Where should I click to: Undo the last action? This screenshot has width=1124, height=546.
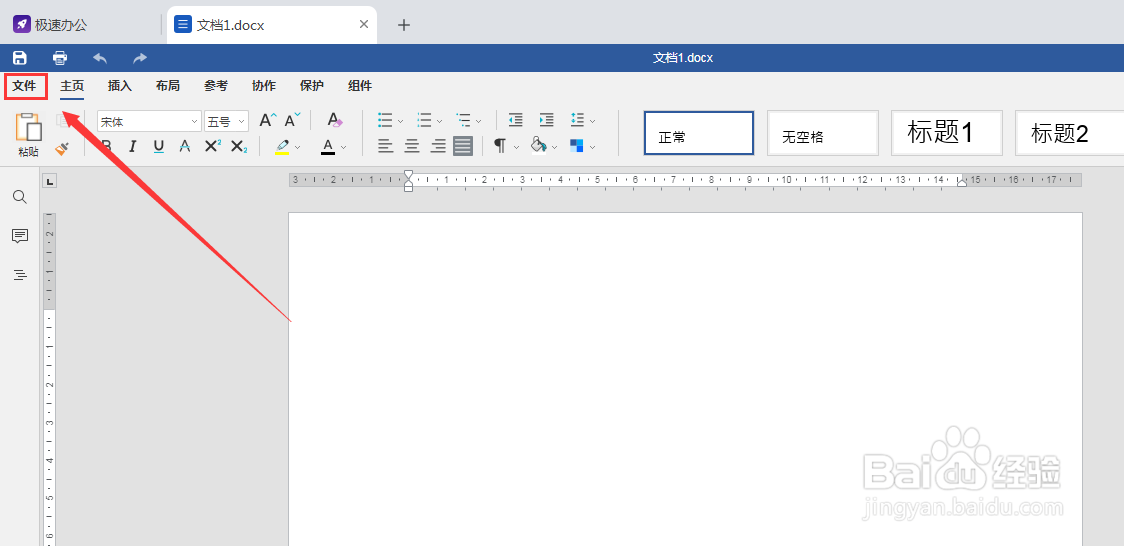100,58
